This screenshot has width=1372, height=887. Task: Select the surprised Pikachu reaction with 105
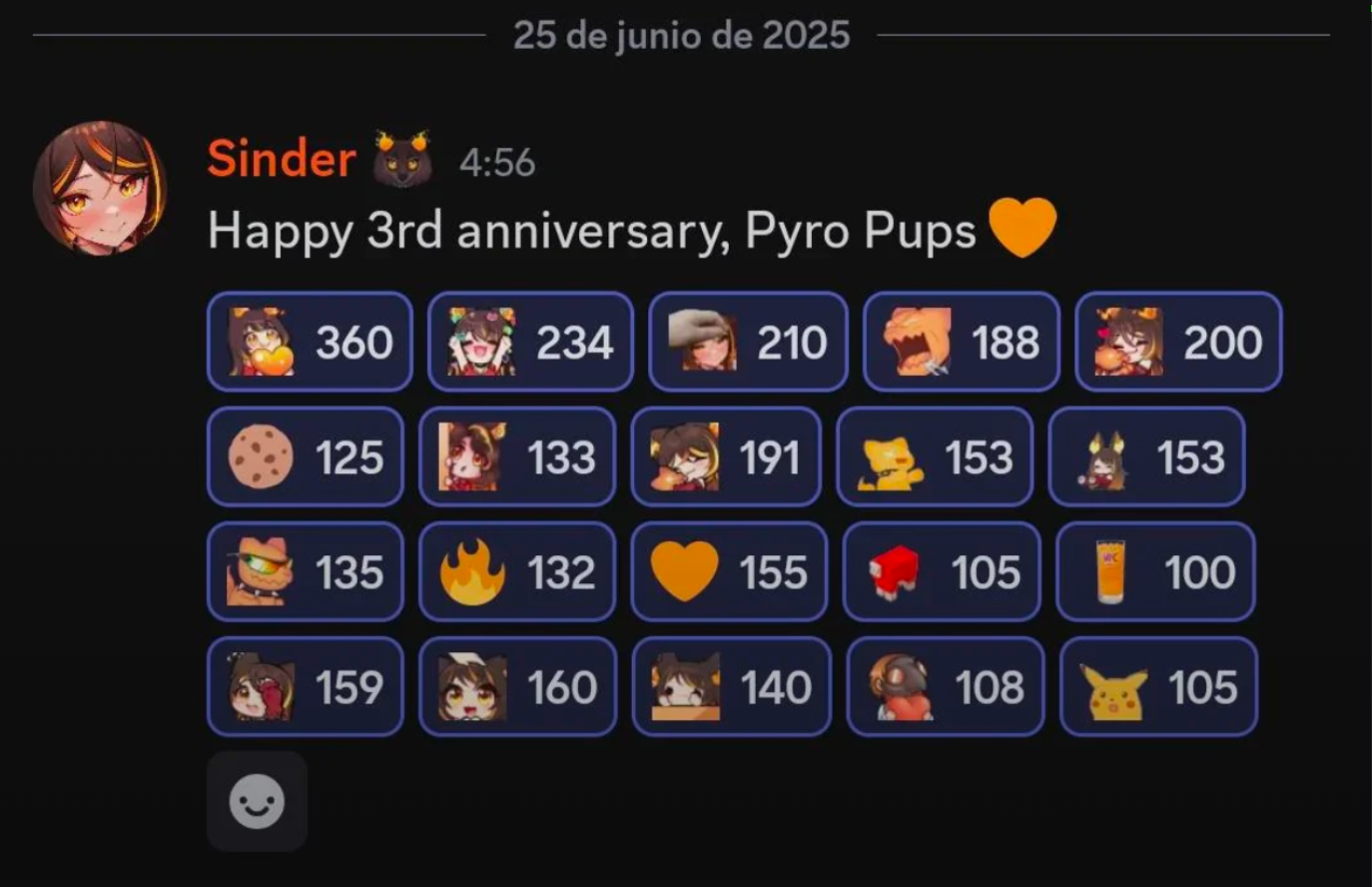1158,687
